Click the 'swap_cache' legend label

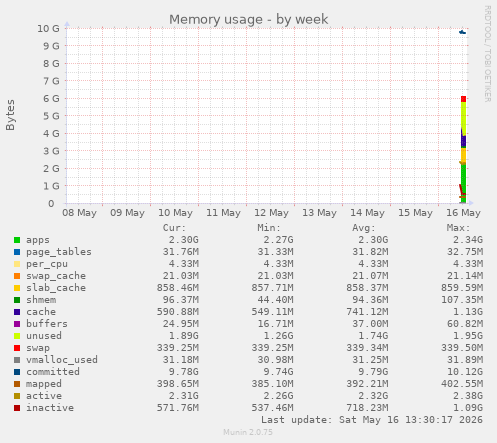pos(56,276)
